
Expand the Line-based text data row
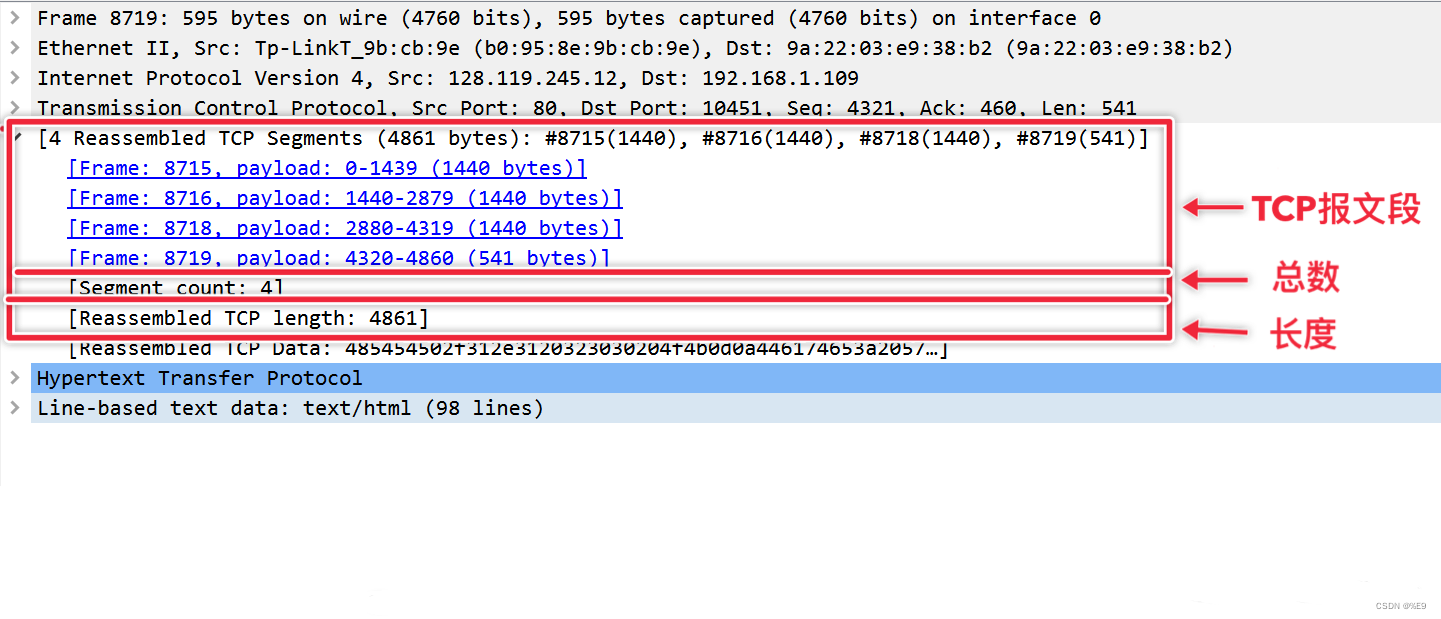14,408
